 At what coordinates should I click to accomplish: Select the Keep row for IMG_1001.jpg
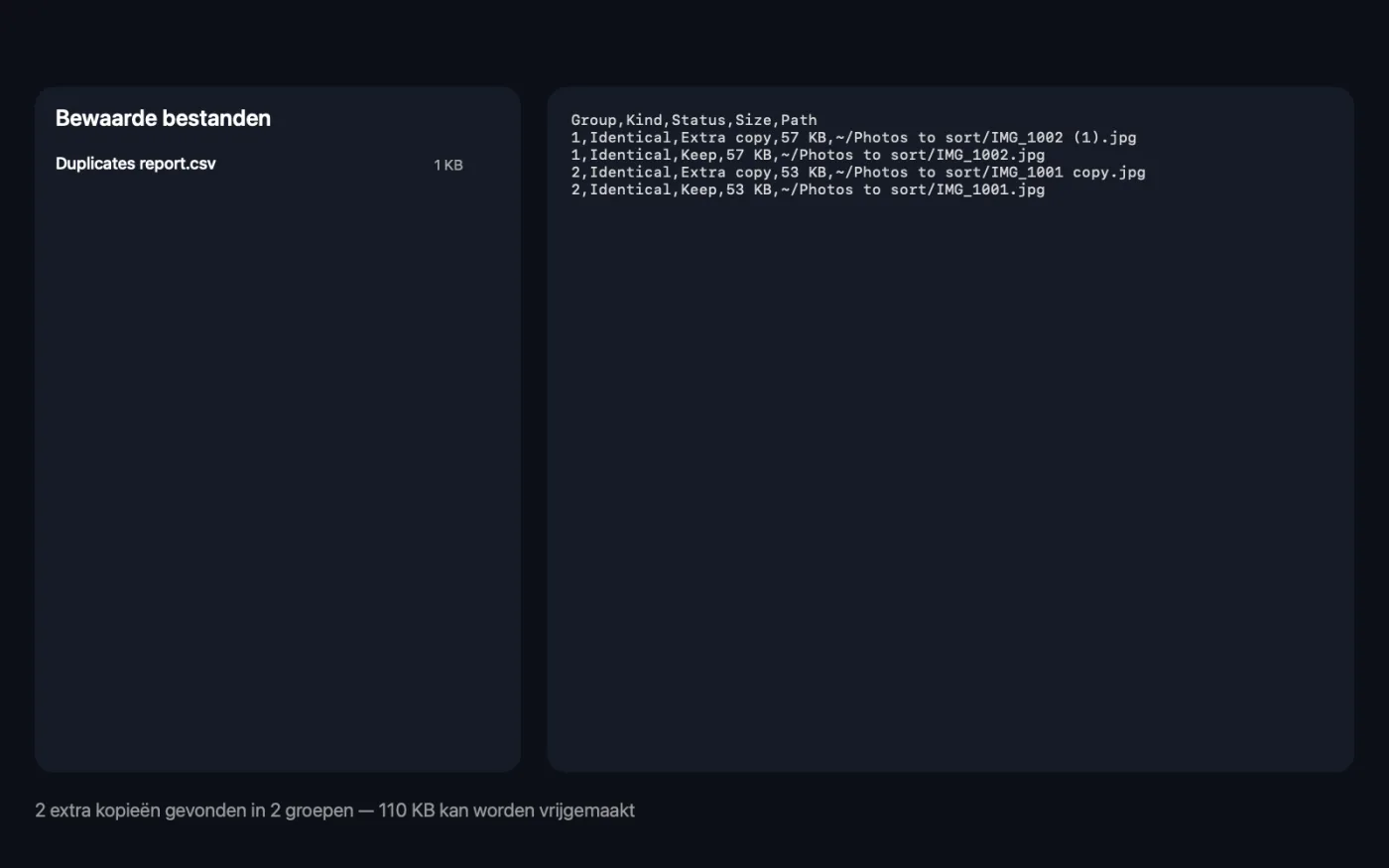pos(808,189)
